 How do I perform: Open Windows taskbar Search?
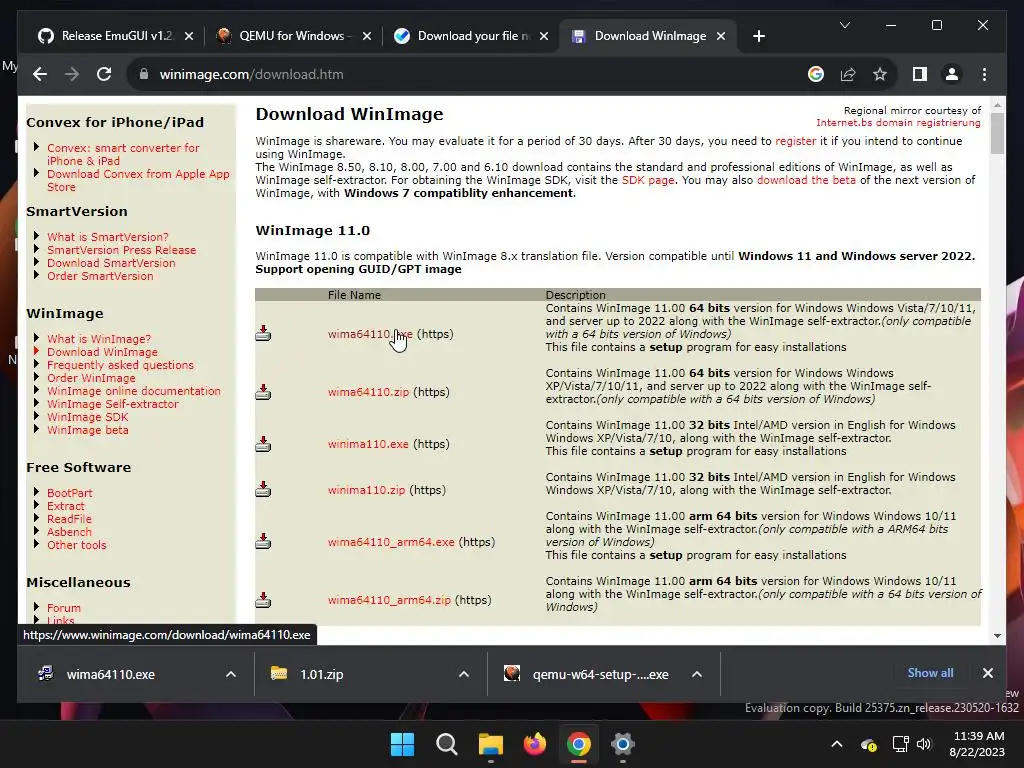coord(447,744)
